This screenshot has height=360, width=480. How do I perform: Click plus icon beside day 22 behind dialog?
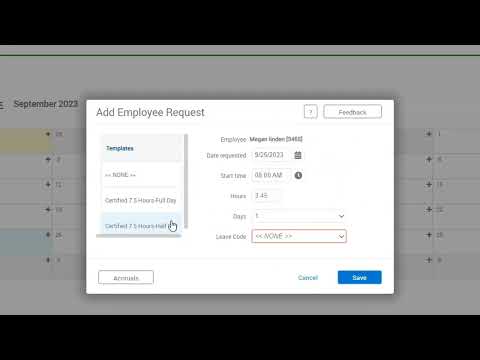pos(429,209)
